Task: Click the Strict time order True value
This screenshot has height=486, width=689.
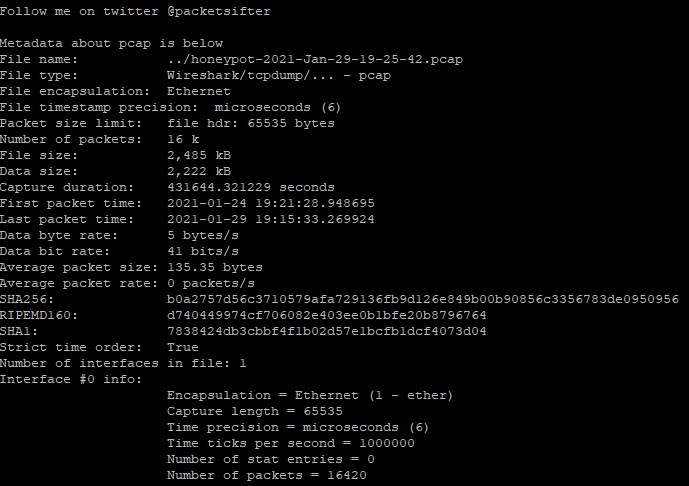Action: tap(183, 347)
